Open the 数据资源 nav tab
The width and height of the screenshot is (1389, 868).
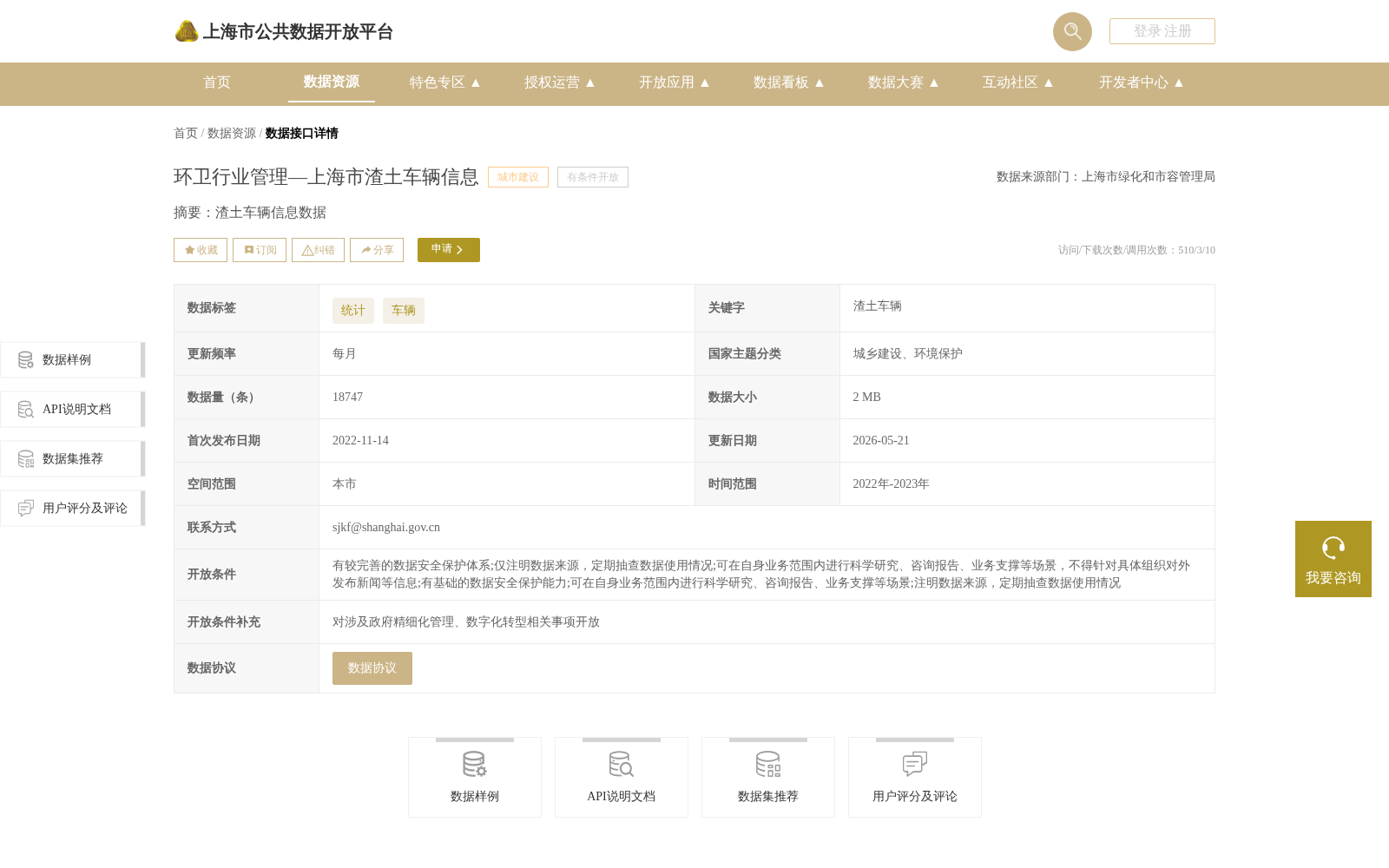click(332, 82)
